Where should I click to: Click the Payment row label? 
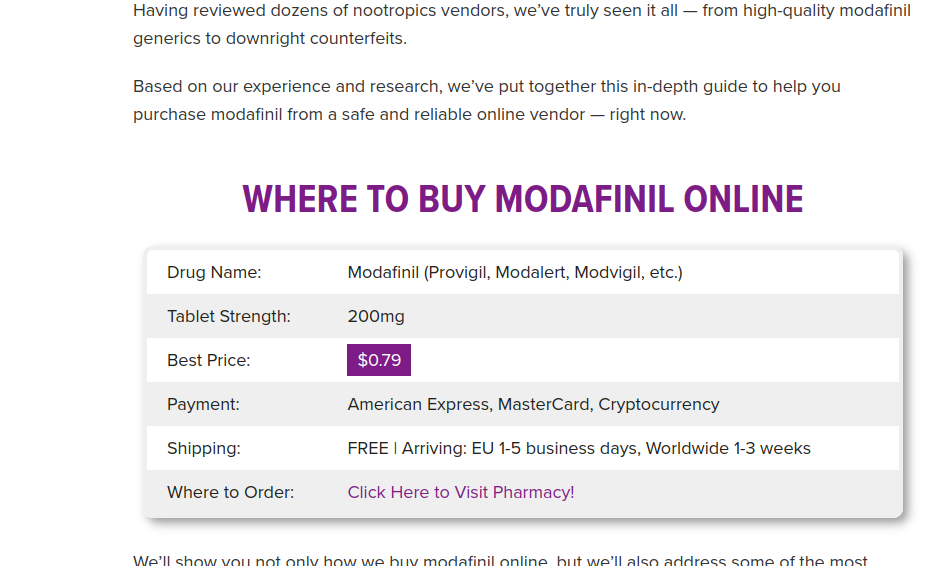(203, 404)
